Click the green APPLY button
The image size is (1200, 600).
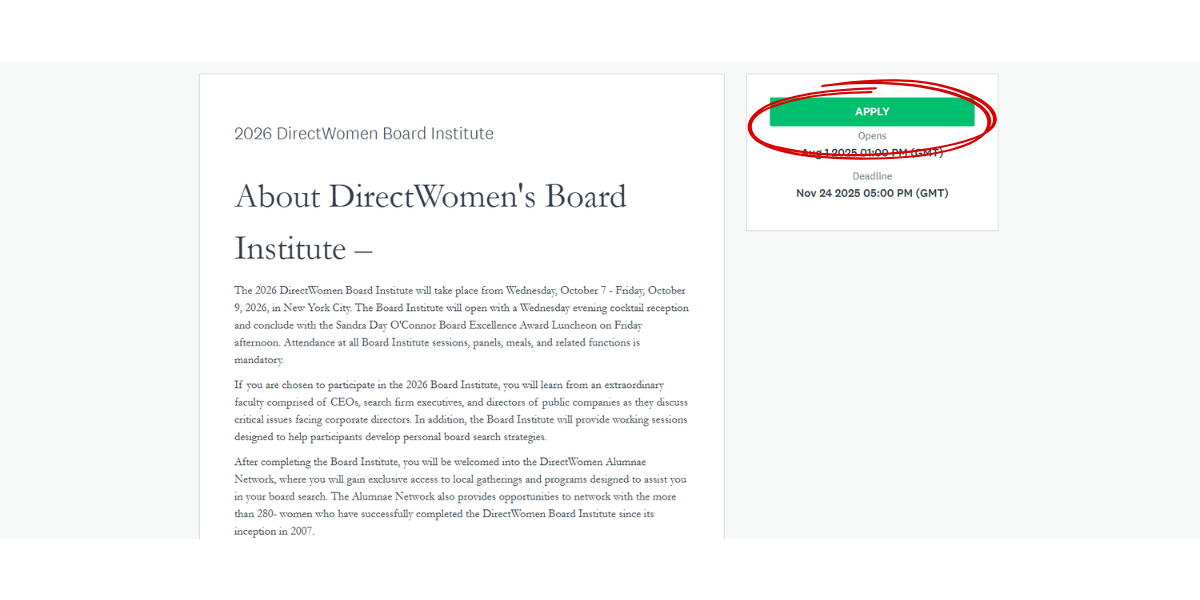pos(871,112)
